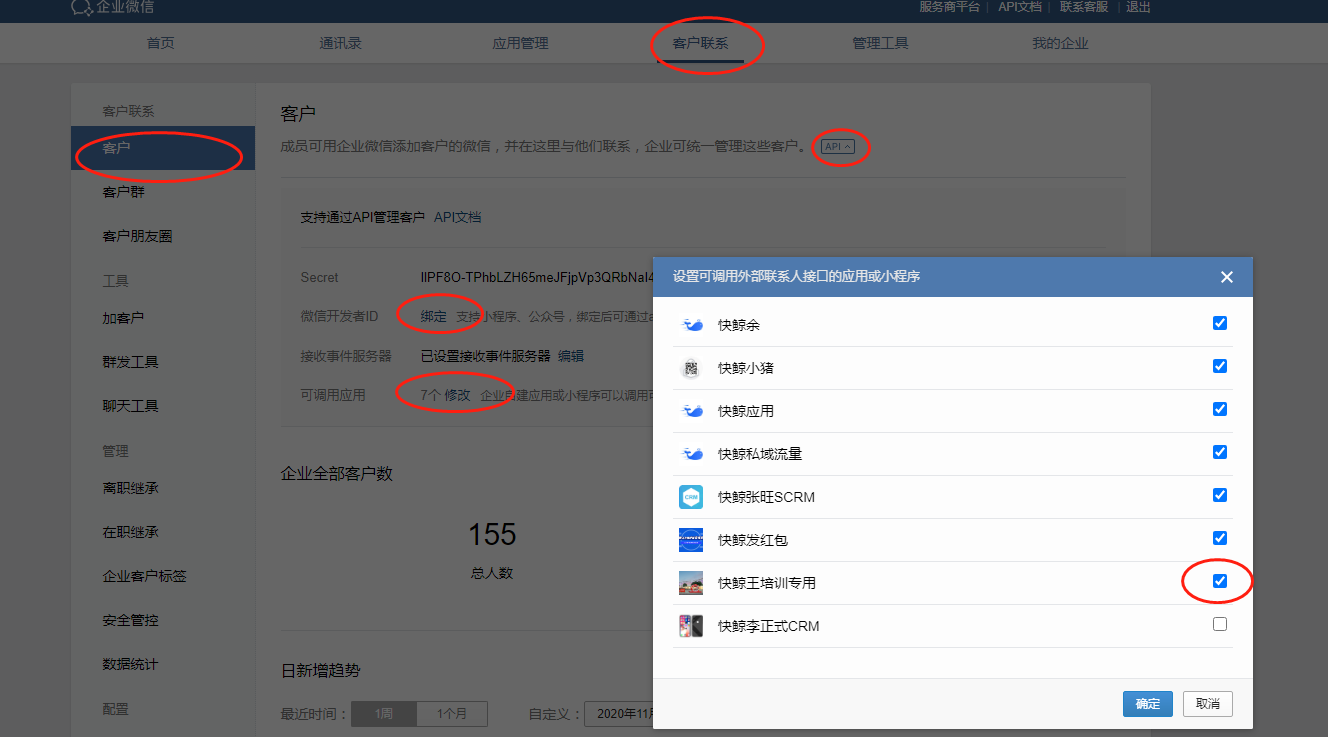Viewport: 1328px width, 737px height.
Task: Select the 1周 time range segment
Action: [383, 714]
